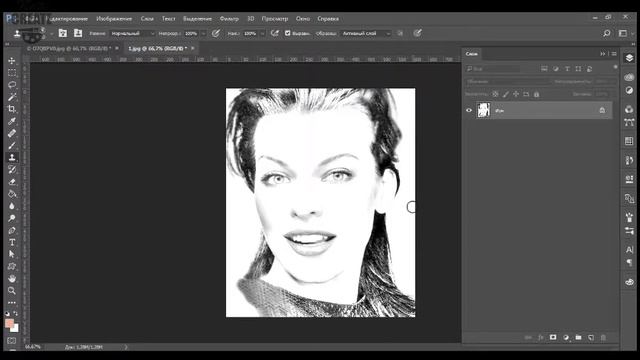Add a layer style fx icon
Viewport: 640px width, 360px height.
[541, 338]
